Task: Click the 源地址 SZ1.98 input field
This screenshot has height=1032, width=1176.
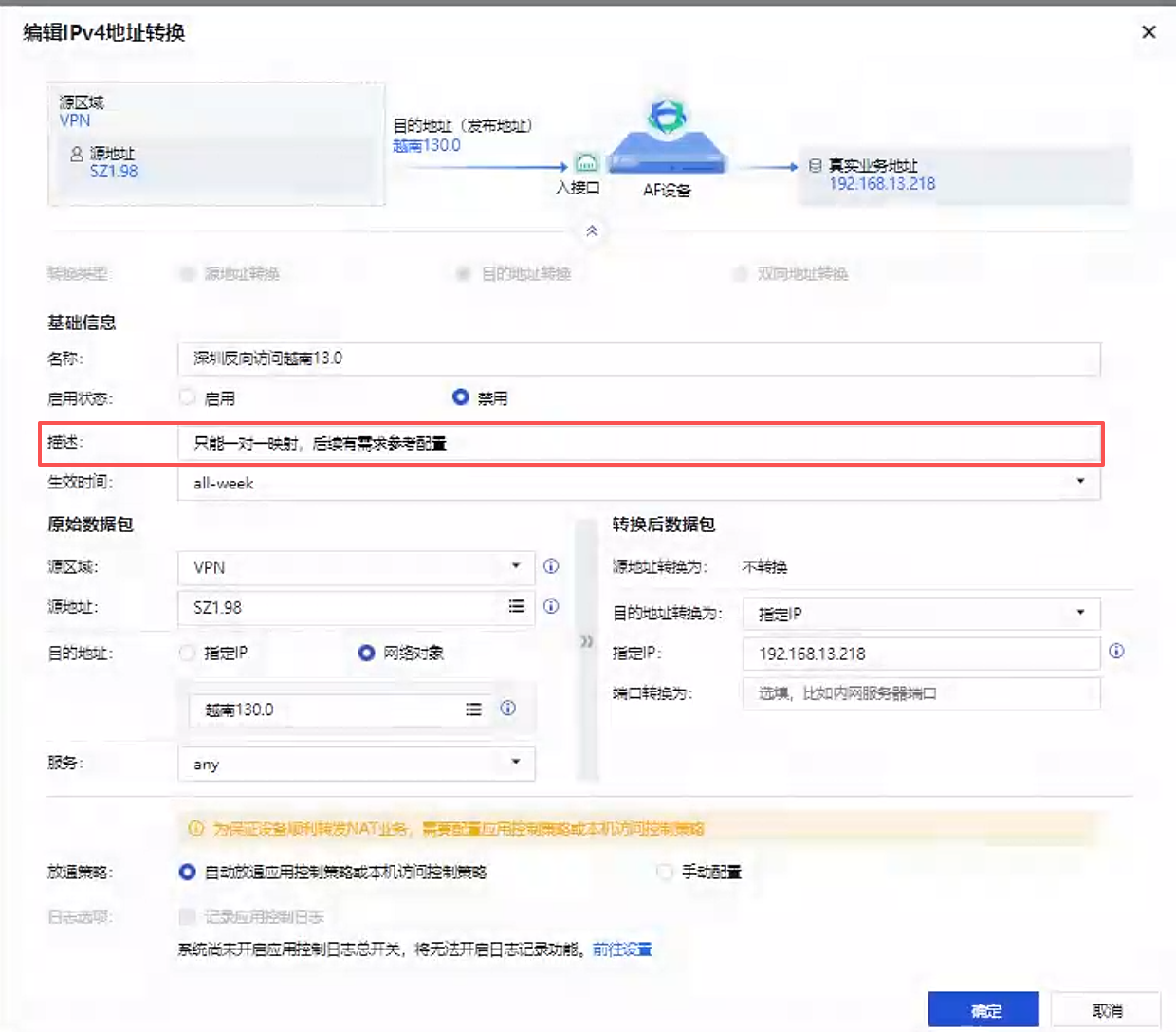Action: click(357, 607)
